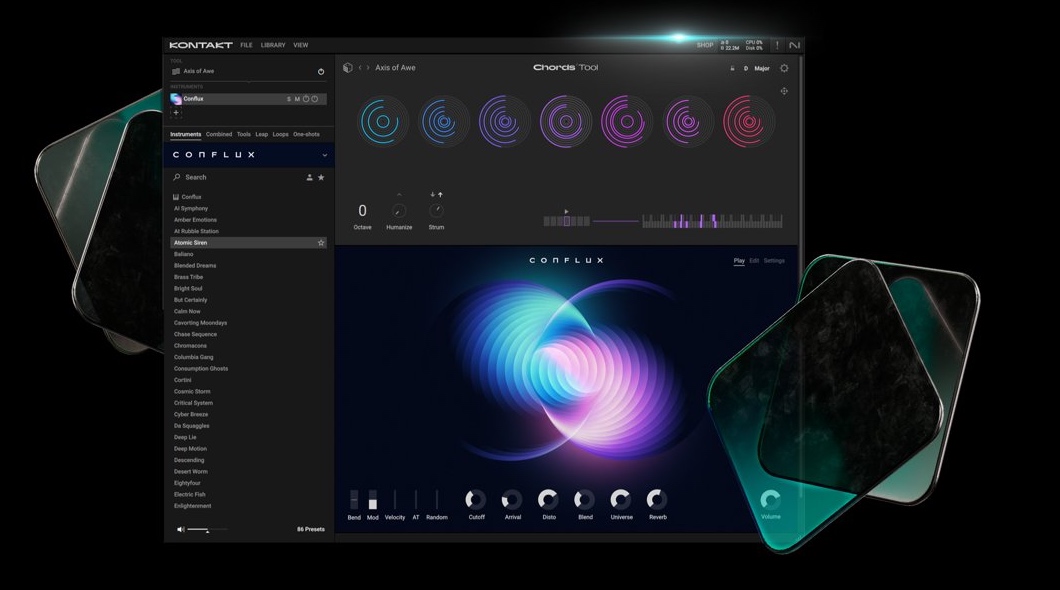Click the Bend wheel slider
1060x590 pixels.
coord(354,499)
